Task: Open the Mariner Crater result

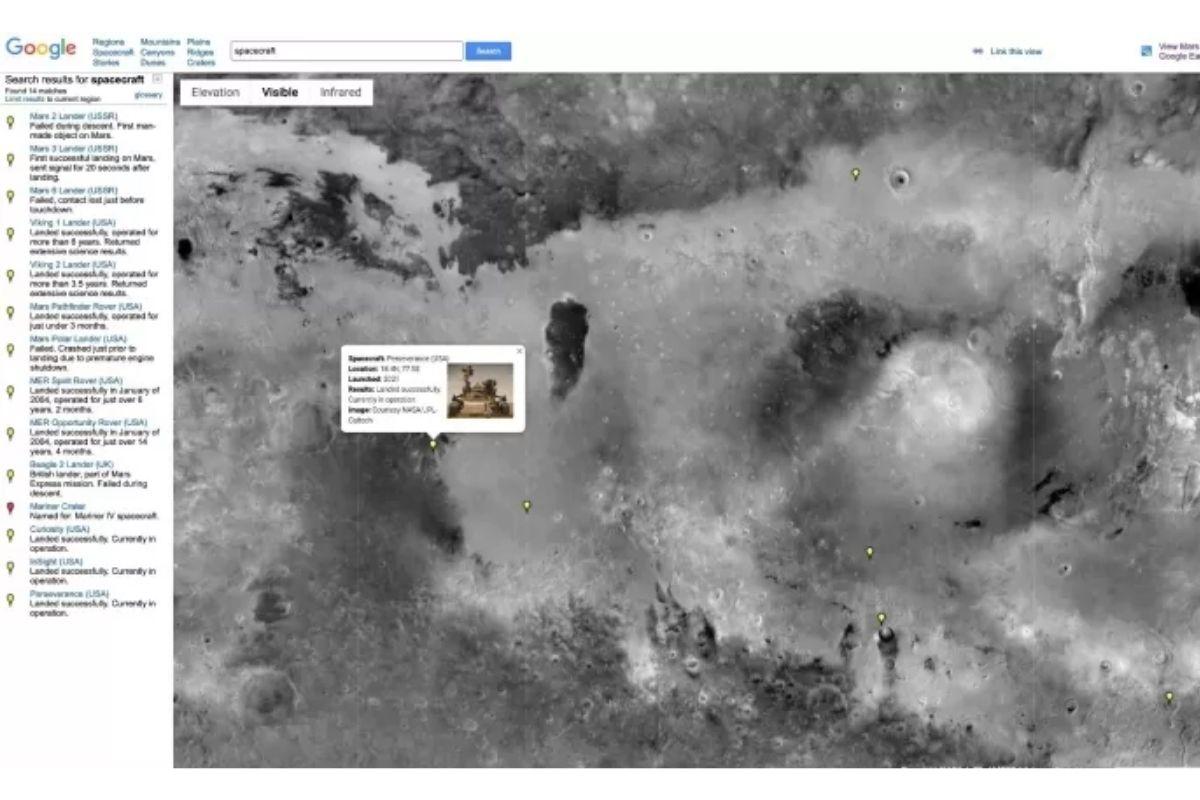Action: [57, 506]
